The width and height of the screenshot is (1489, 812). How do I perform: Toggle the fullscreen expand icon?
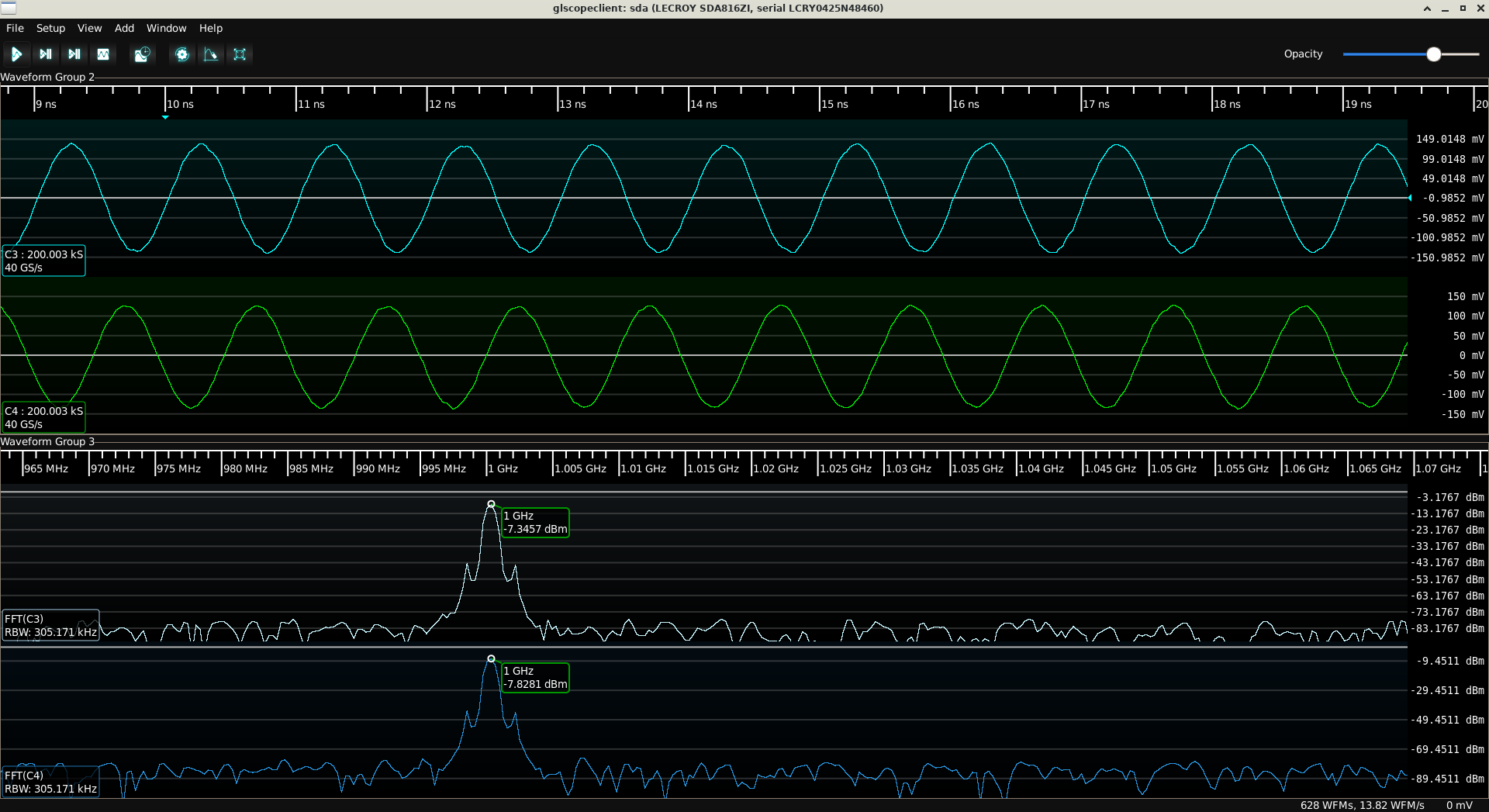(240, 54)
